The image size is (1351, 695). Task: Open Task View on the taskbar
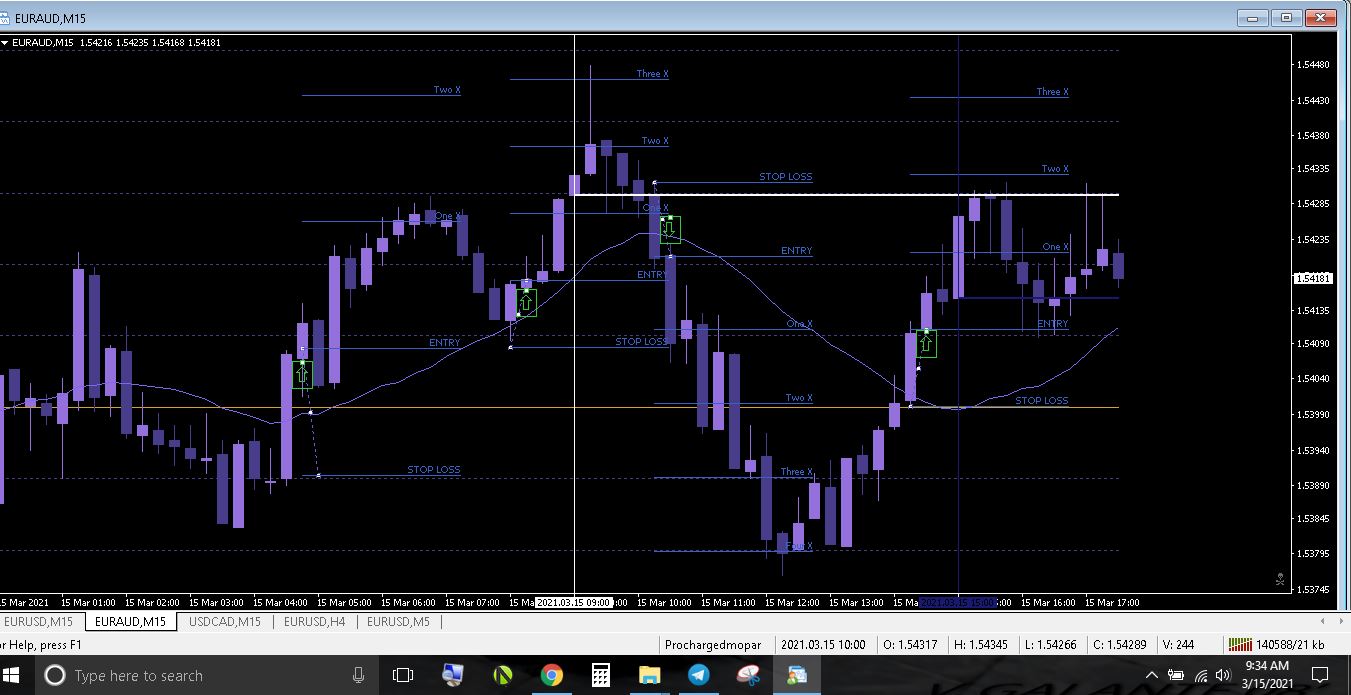403,675
